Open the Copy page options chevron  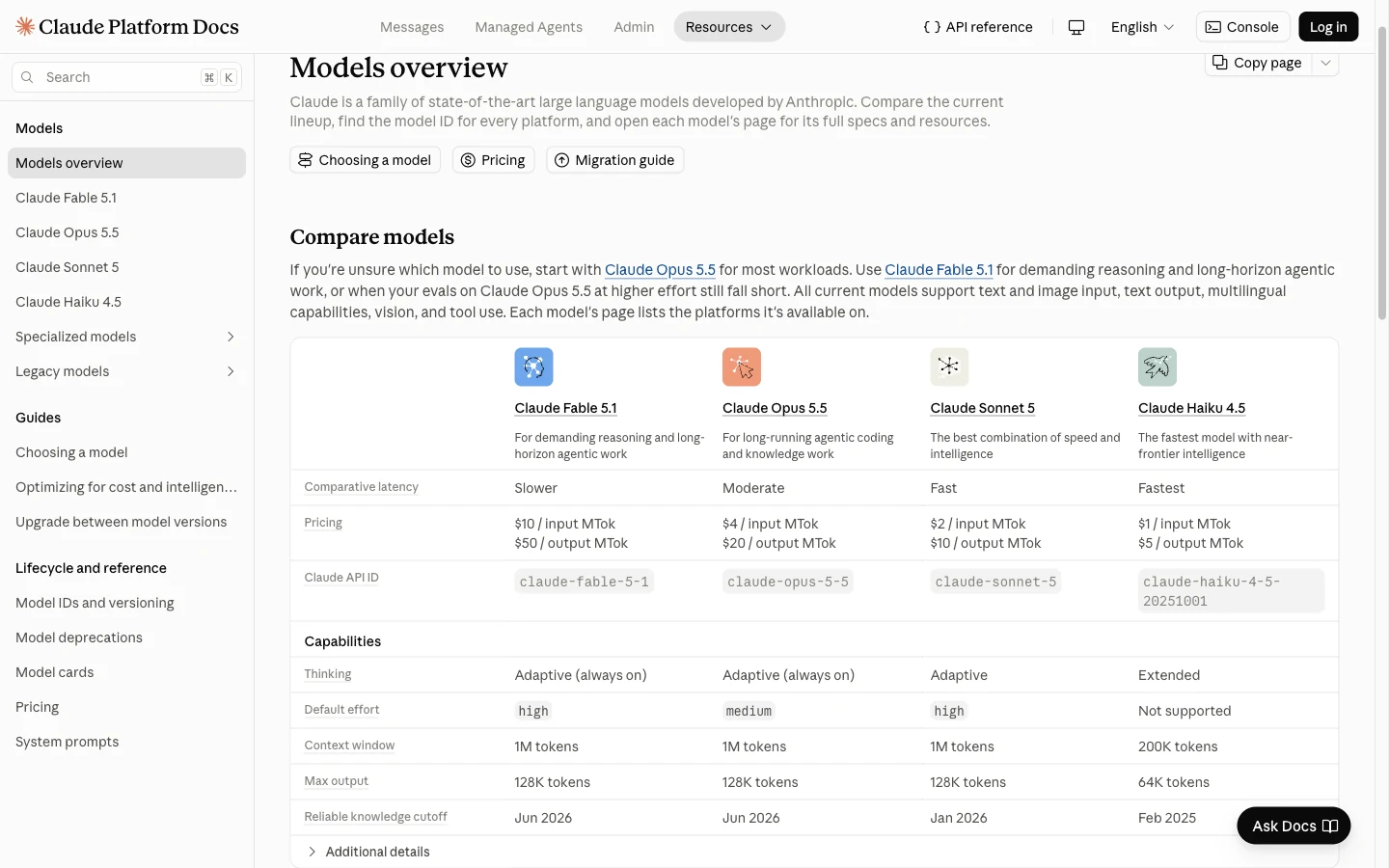coord(1325,63)
